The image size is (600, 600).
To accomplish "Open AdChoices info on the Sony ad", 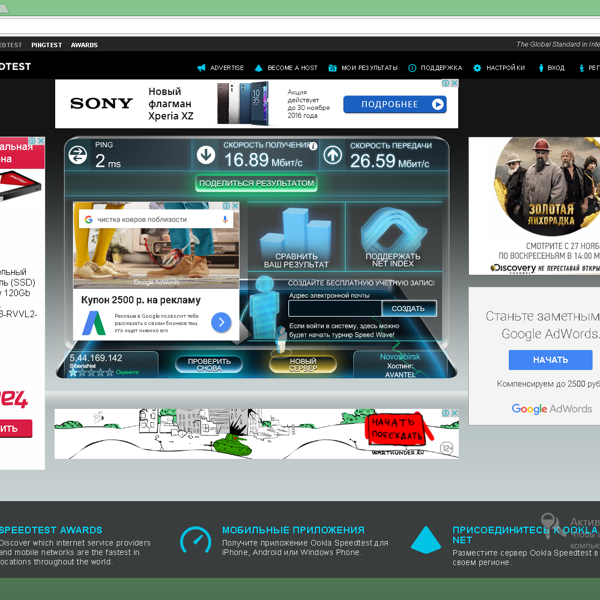I will [x=446, y=83].
